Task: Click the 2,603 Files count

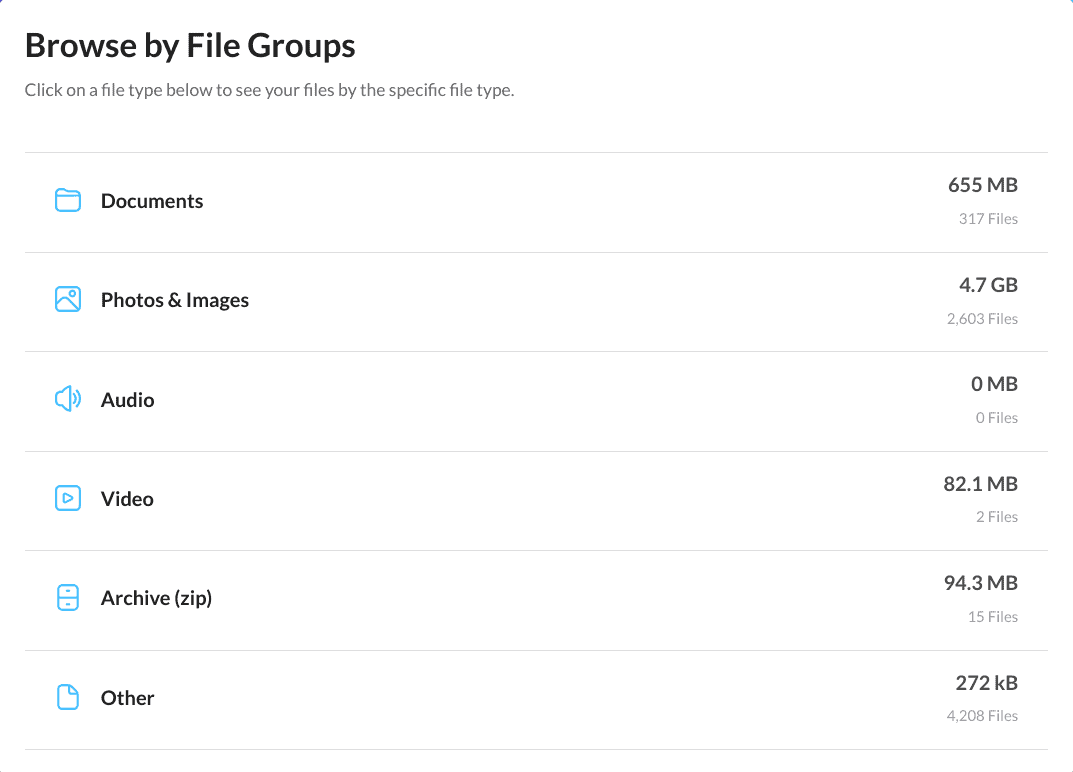Action: [x=982, y=318]
